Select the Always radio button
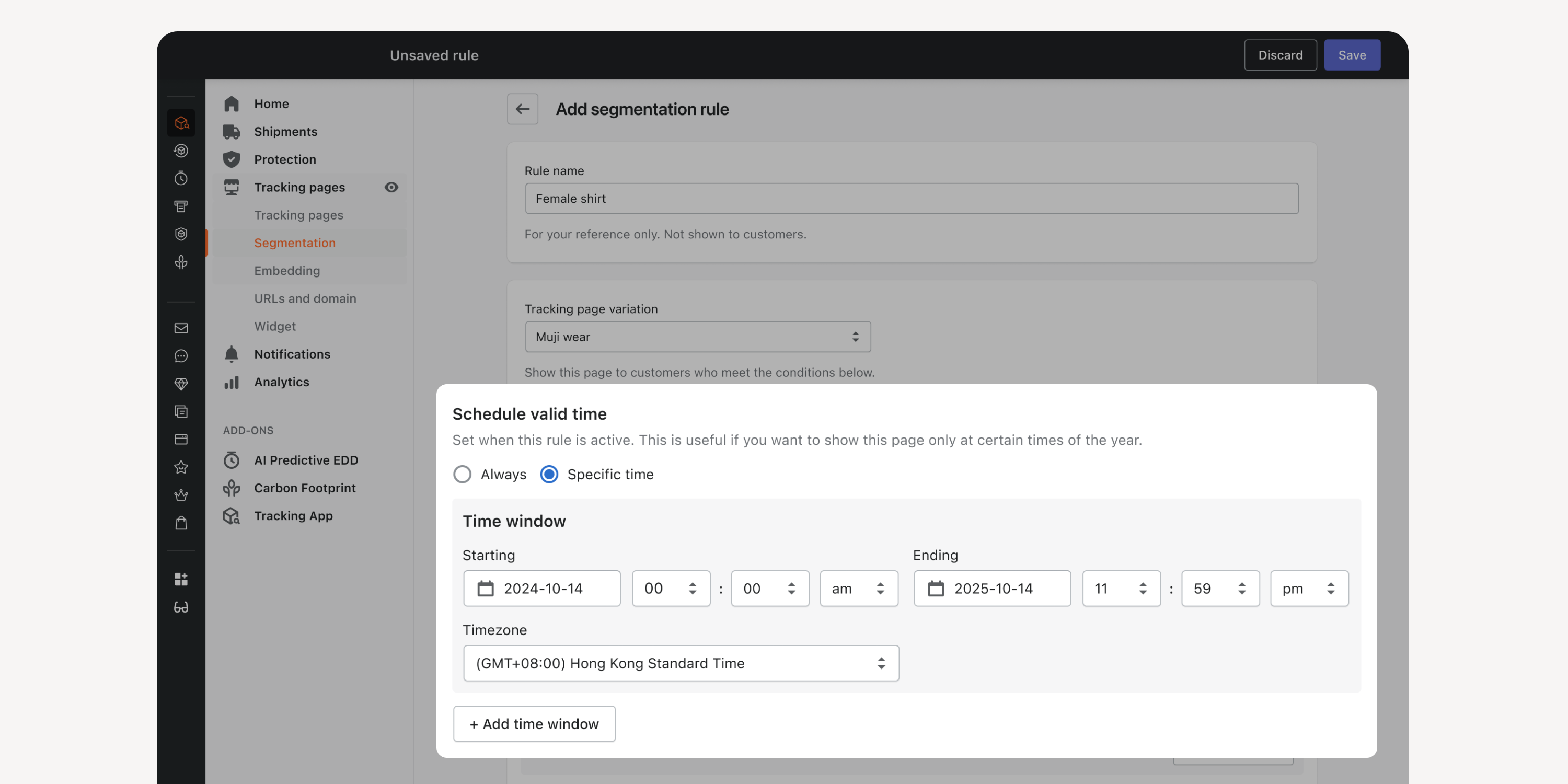 coord(463,474)
